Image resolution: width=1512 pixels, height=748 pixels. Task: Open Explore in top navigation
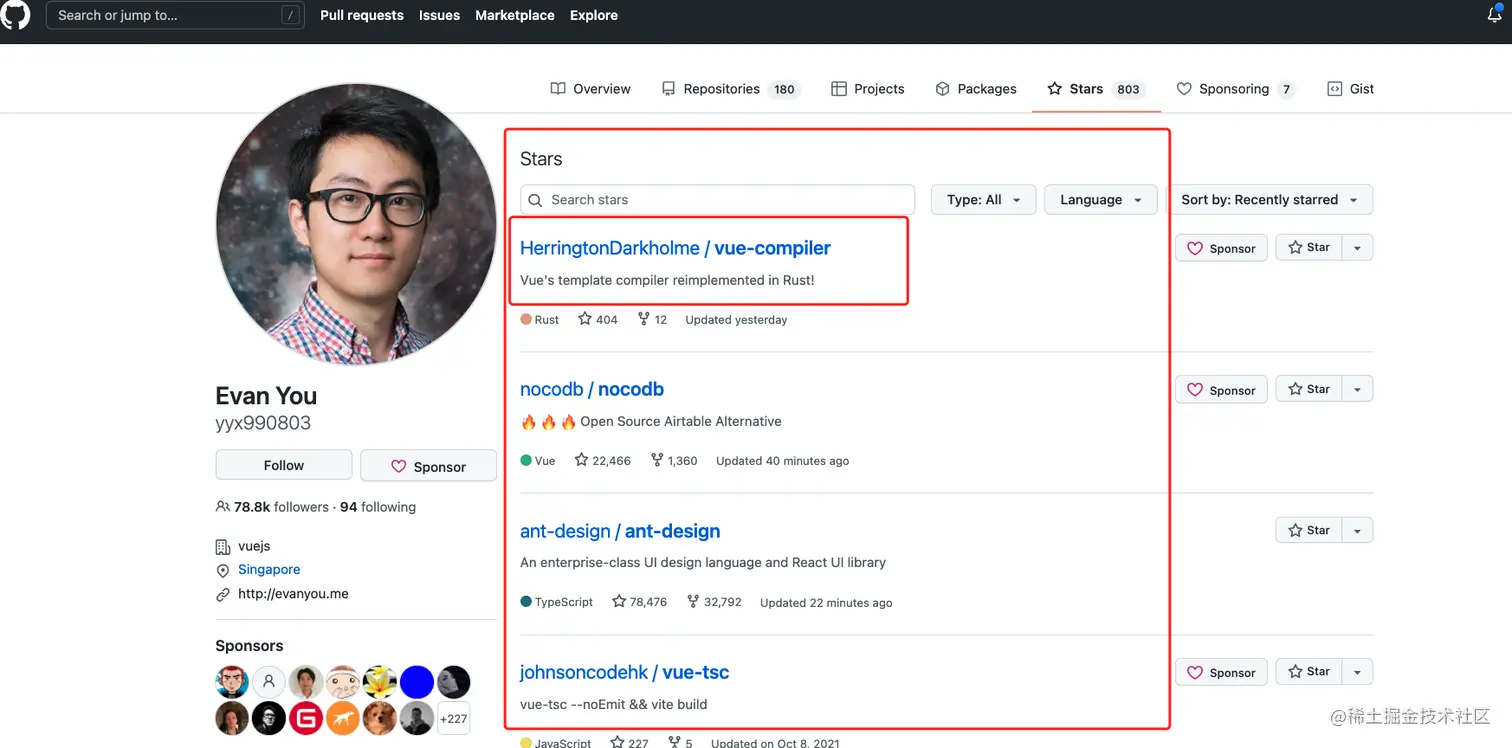coord(594,15)
